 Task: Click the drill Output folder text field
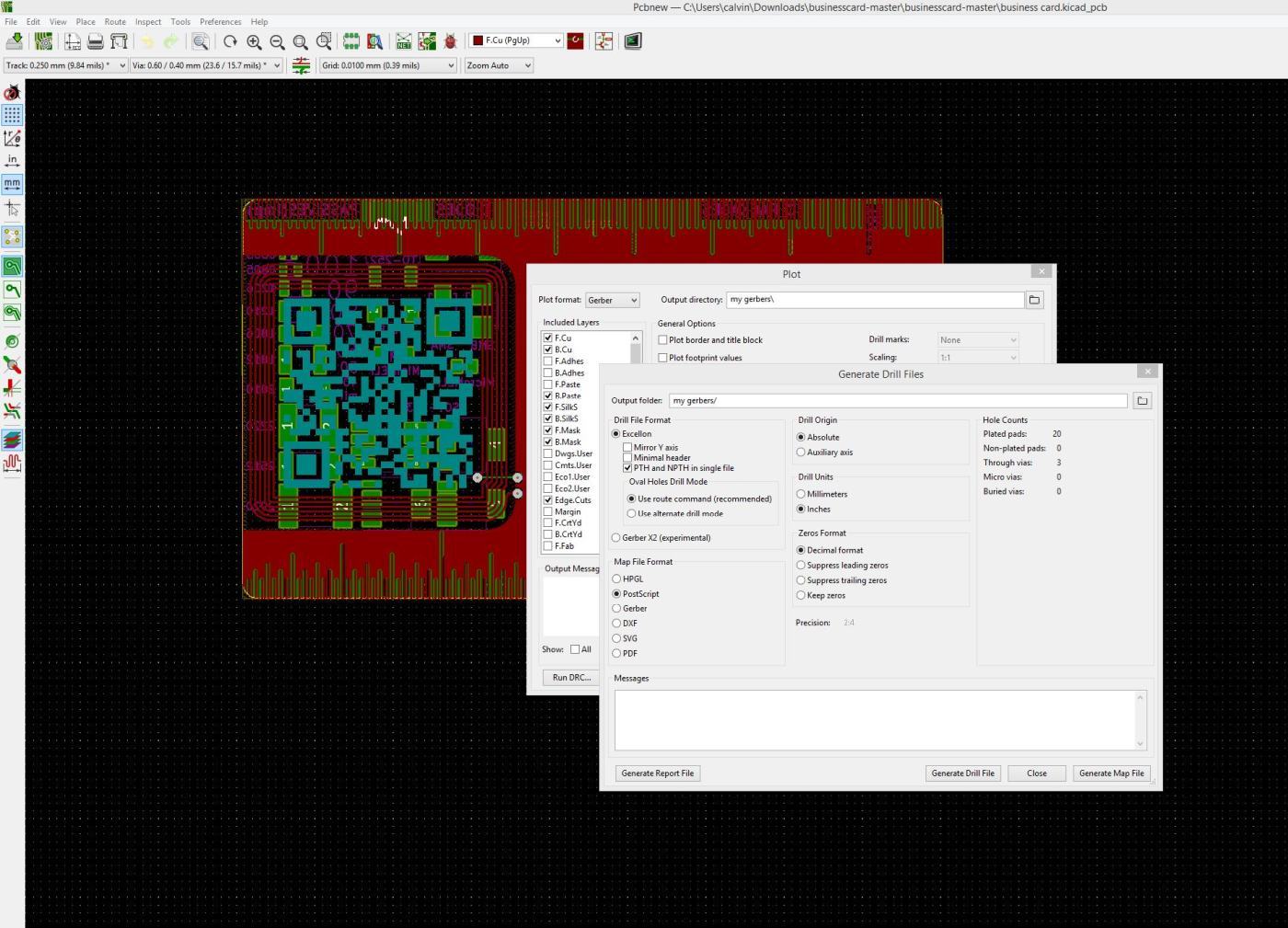point(898,400)
